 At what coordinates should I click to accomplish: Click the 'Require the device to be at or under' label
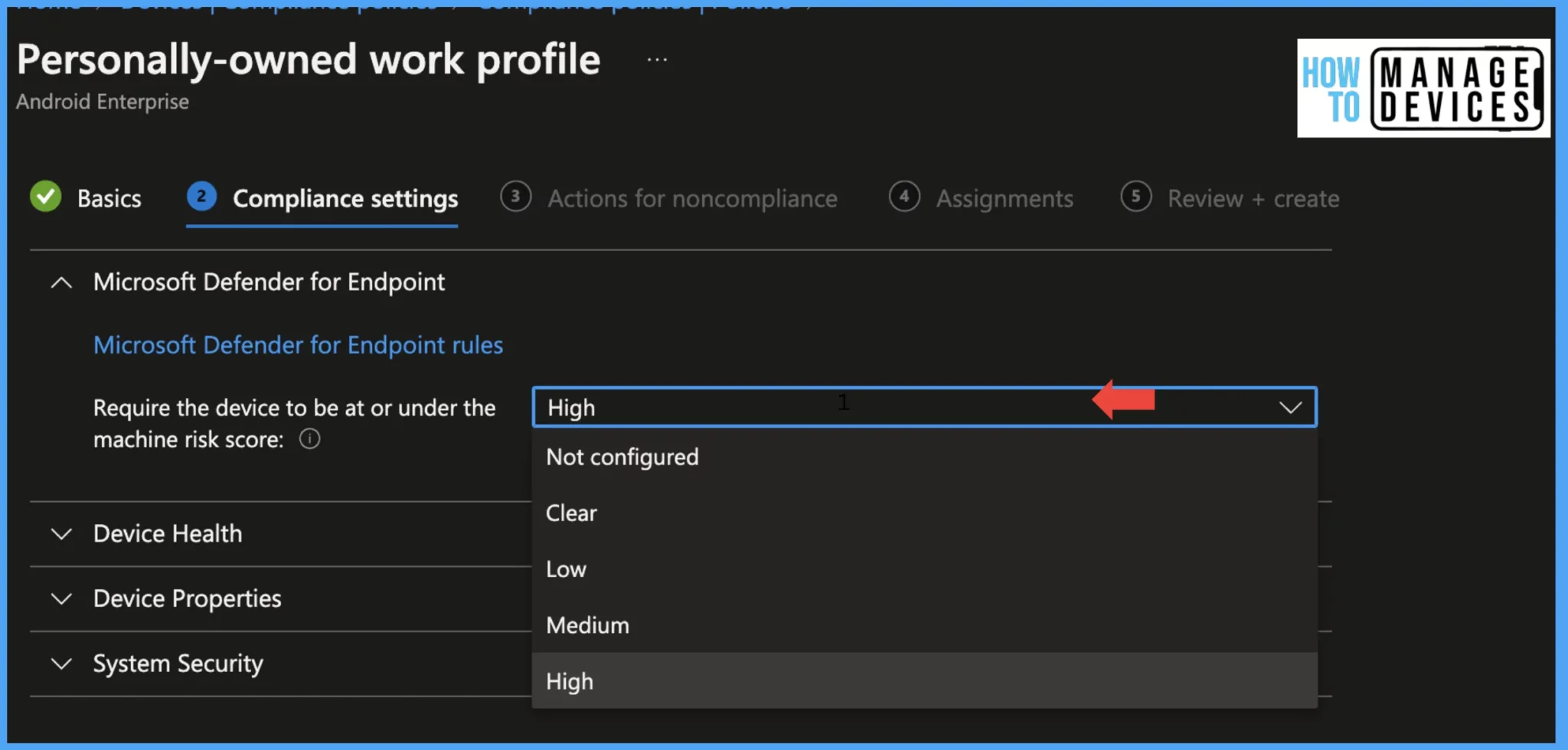295,423
